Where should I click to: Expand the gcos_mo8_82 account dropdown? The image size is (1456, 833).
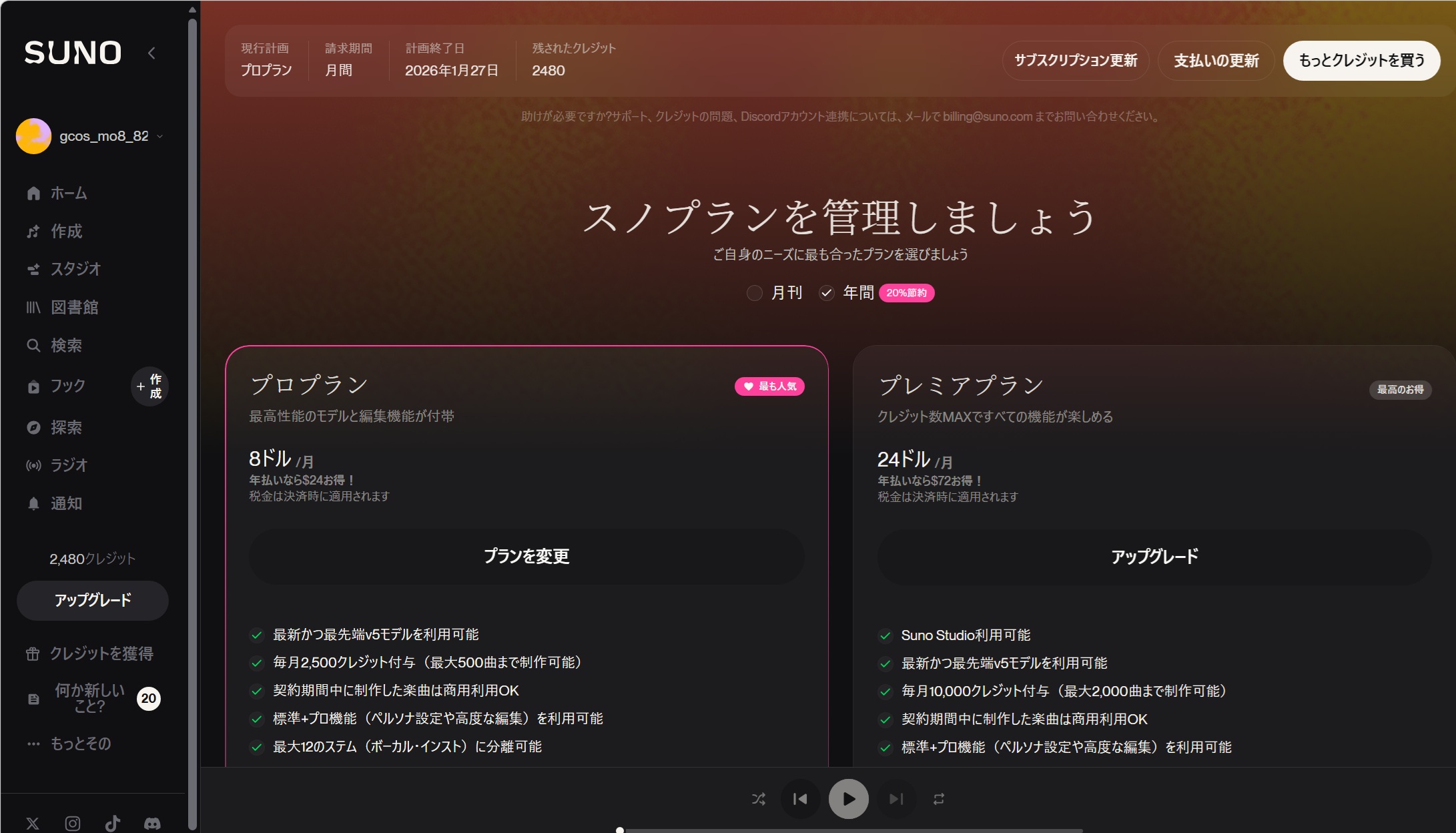(x=159, y=136)
